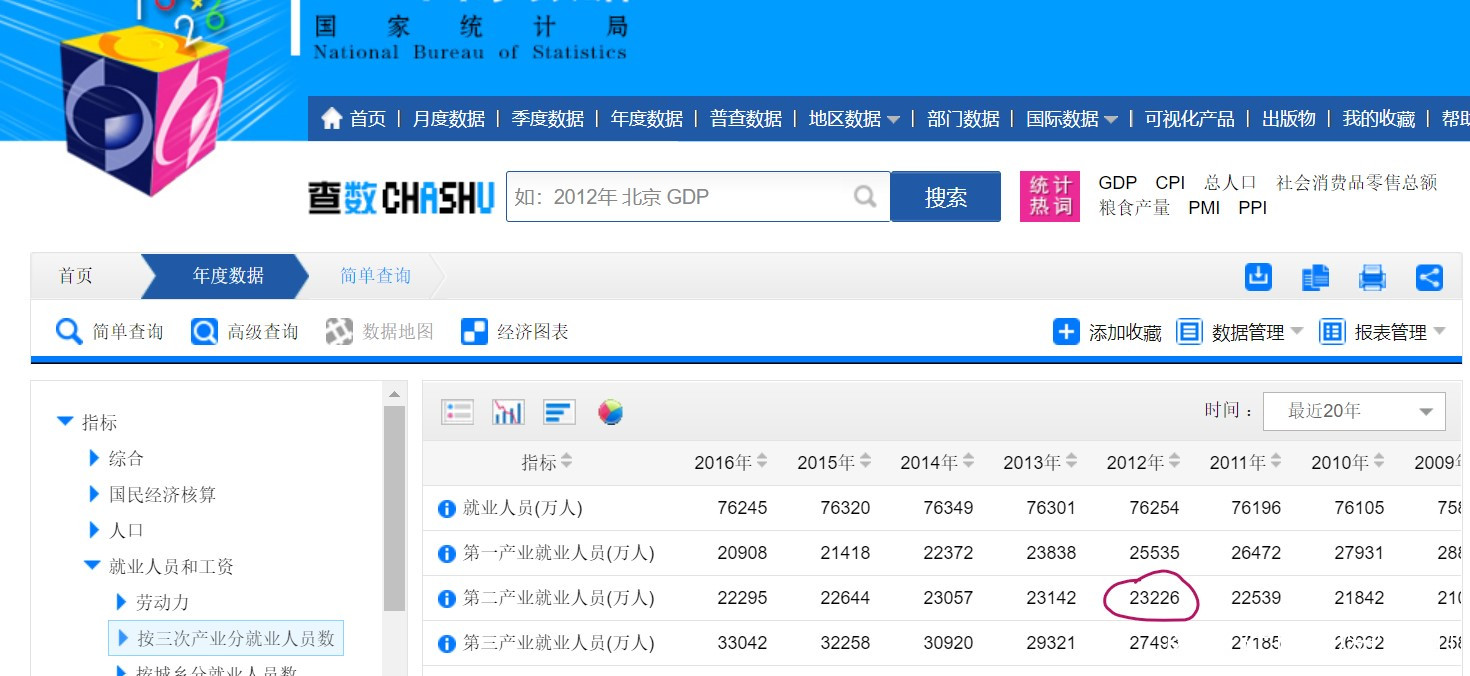The height and width of the screenshot is (676, 1470).
Task: Open 月度数据 in the navigation bar
Action: point(448,119)
